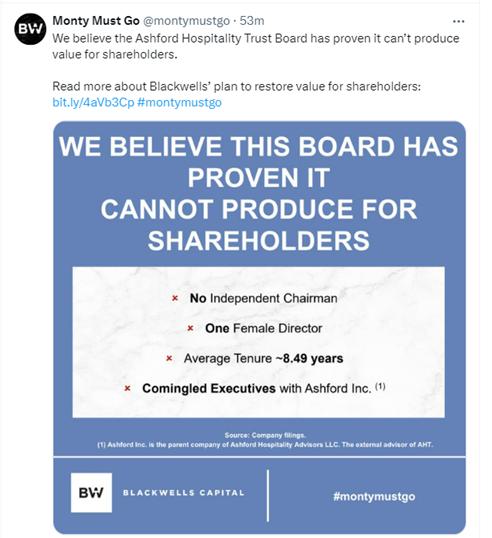
Task: Open the three-dot more options menu
Action: [x=458, y=21]
